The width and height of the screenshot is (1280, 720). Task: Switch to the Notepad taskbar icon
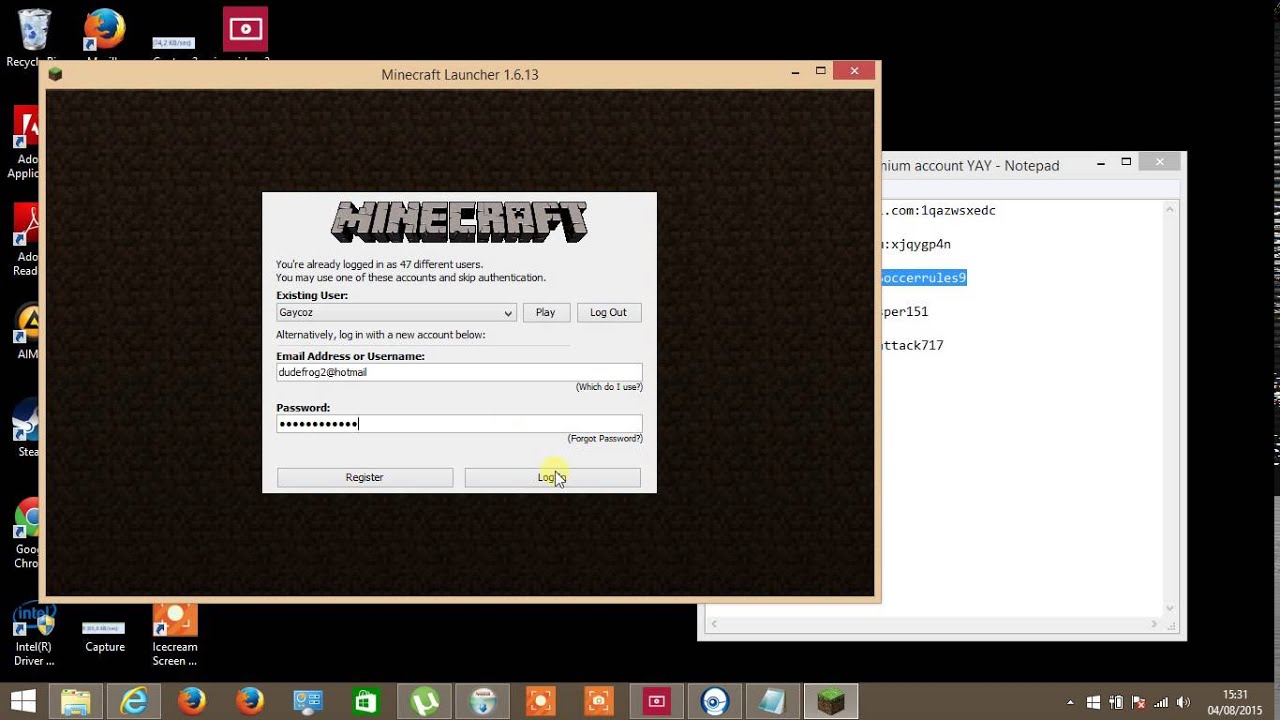(772, 701)
